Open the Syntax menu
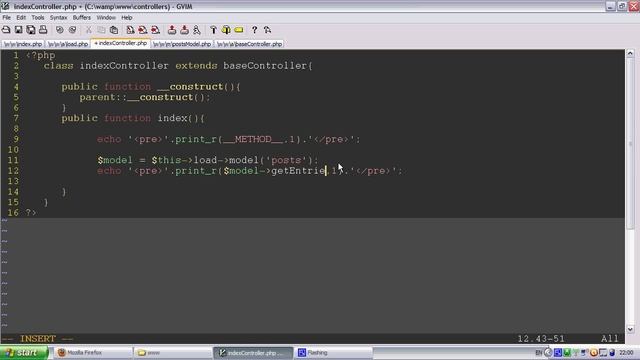 tap(58, 18)
